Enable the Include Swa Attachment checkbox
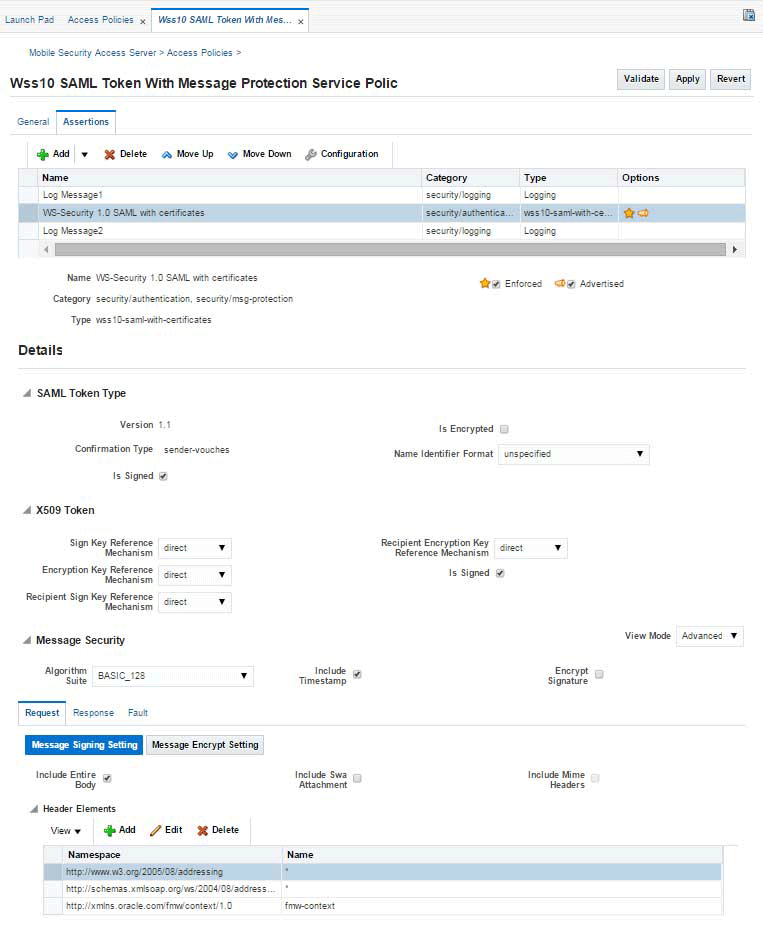The height and width of the screenshot is (926, 763). (357, 778)
